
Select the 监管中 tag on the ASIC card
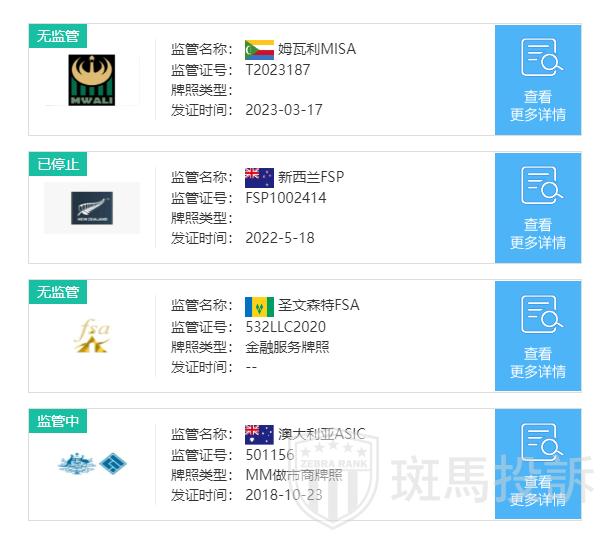pos(58,421)
